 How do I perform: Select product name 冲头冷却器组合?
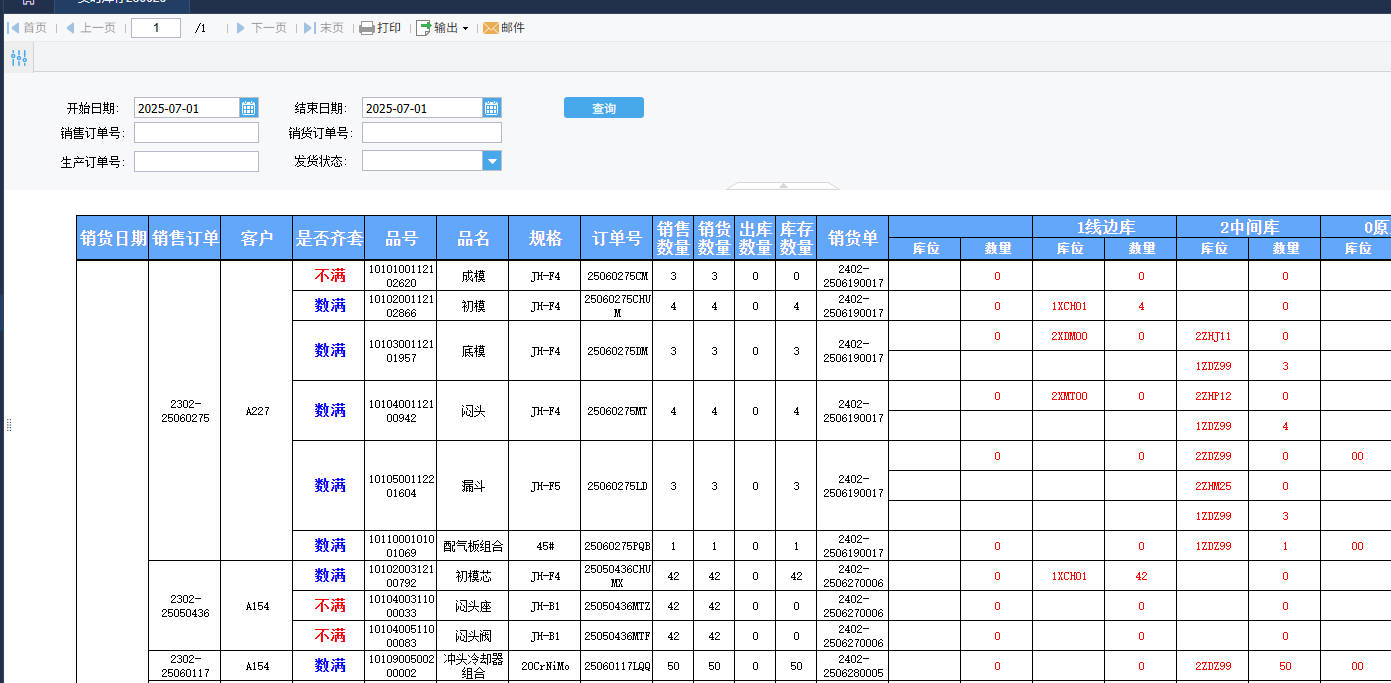(473, 666)
